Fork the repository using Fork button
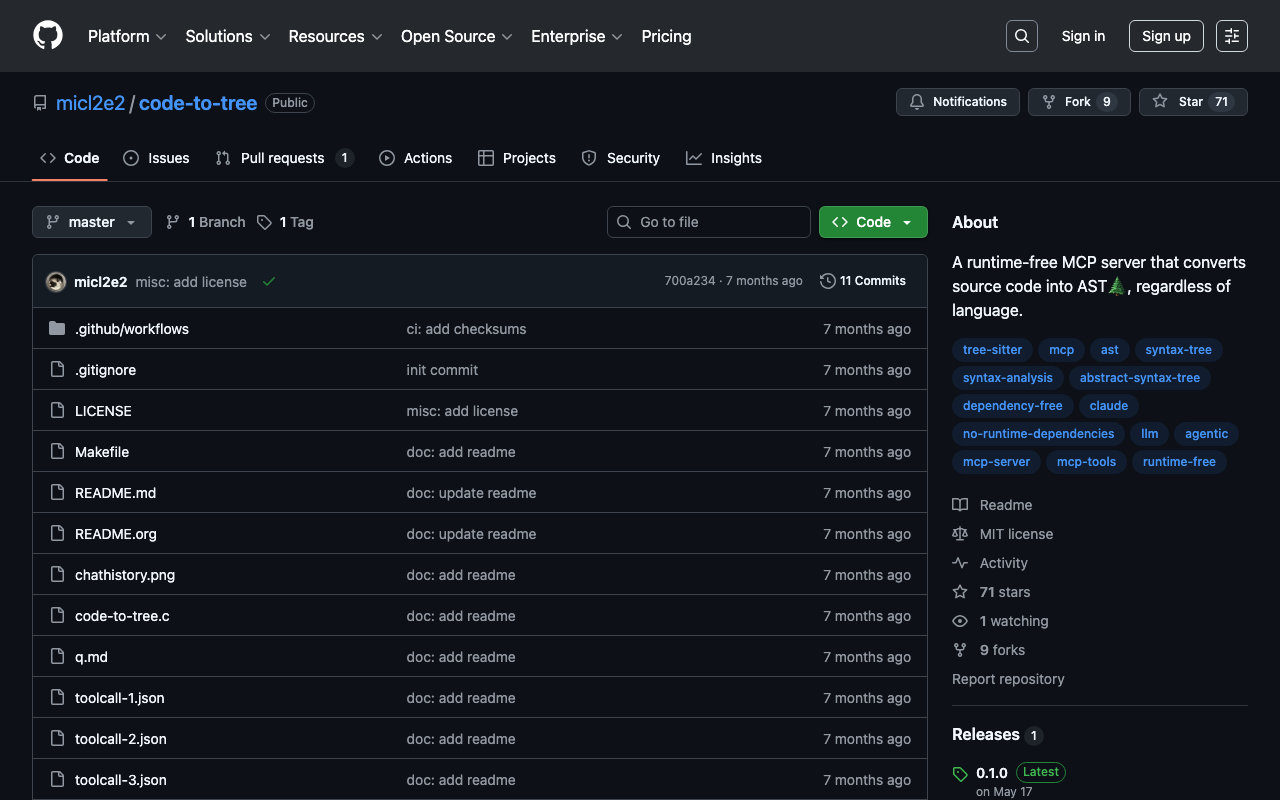The image size is (1280, 800). [1078, 102]
